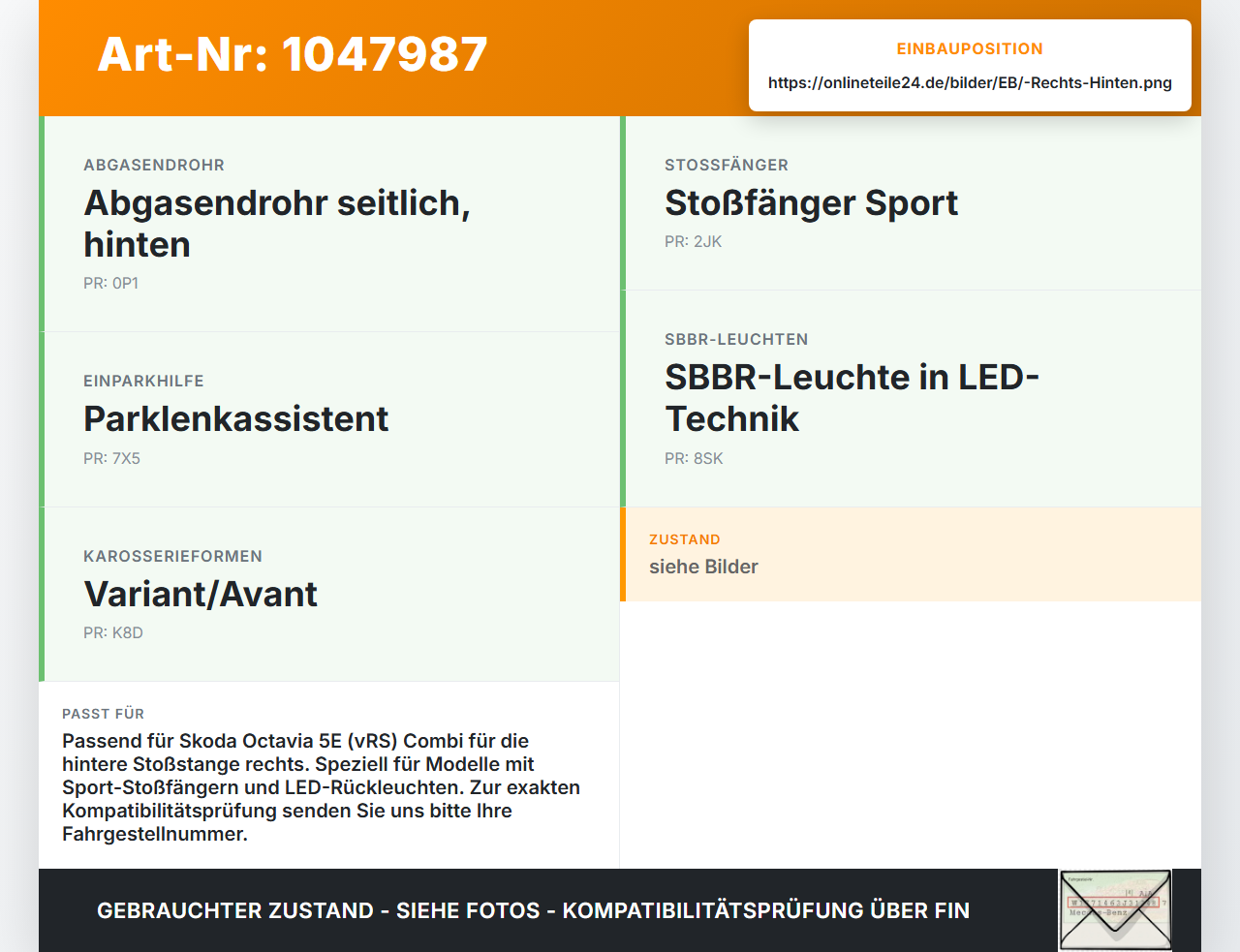Select the Parklenkassistent feature card
This screenshot has height=952, width=1240.
329,419
